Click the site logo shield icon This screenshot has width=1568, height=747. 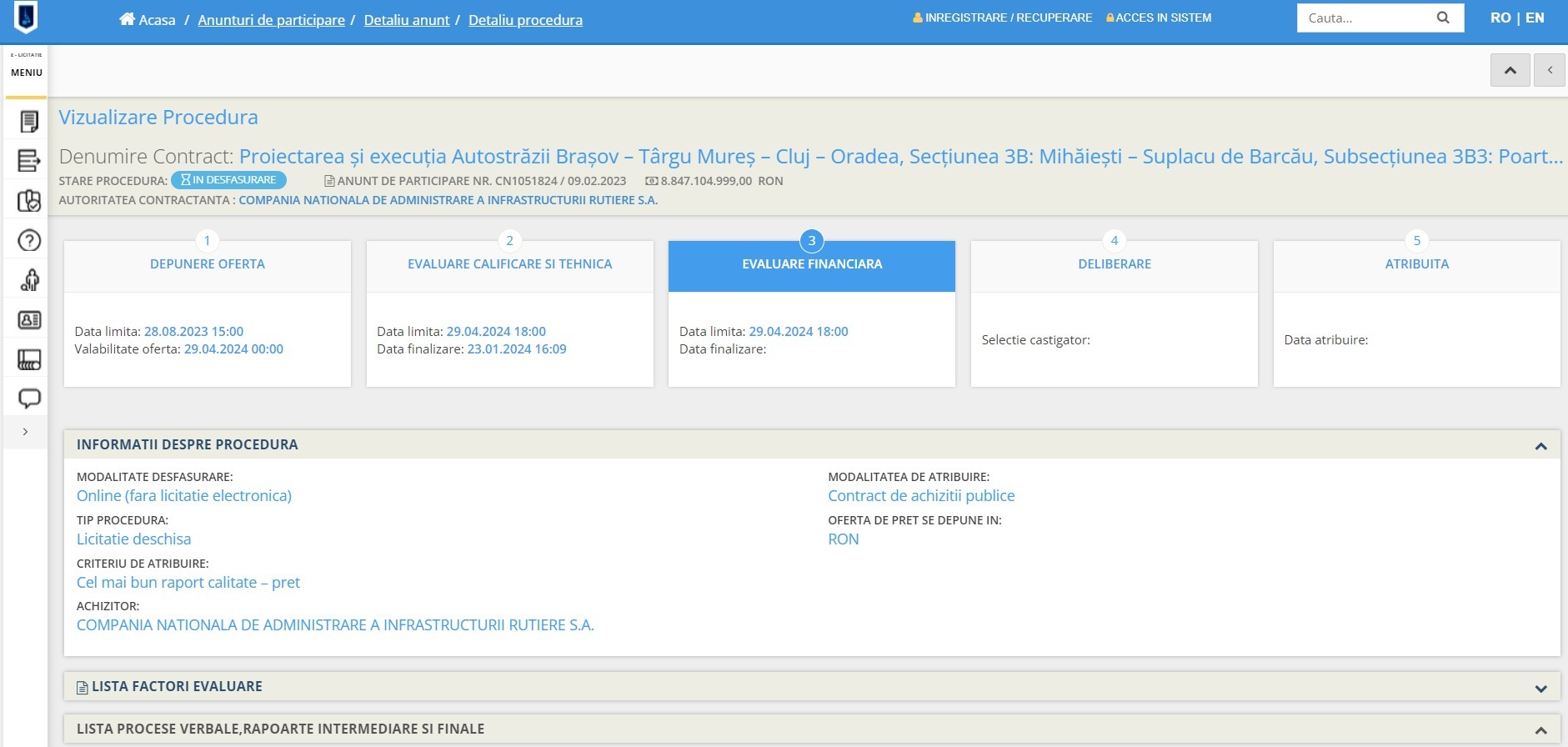[26, 17]
